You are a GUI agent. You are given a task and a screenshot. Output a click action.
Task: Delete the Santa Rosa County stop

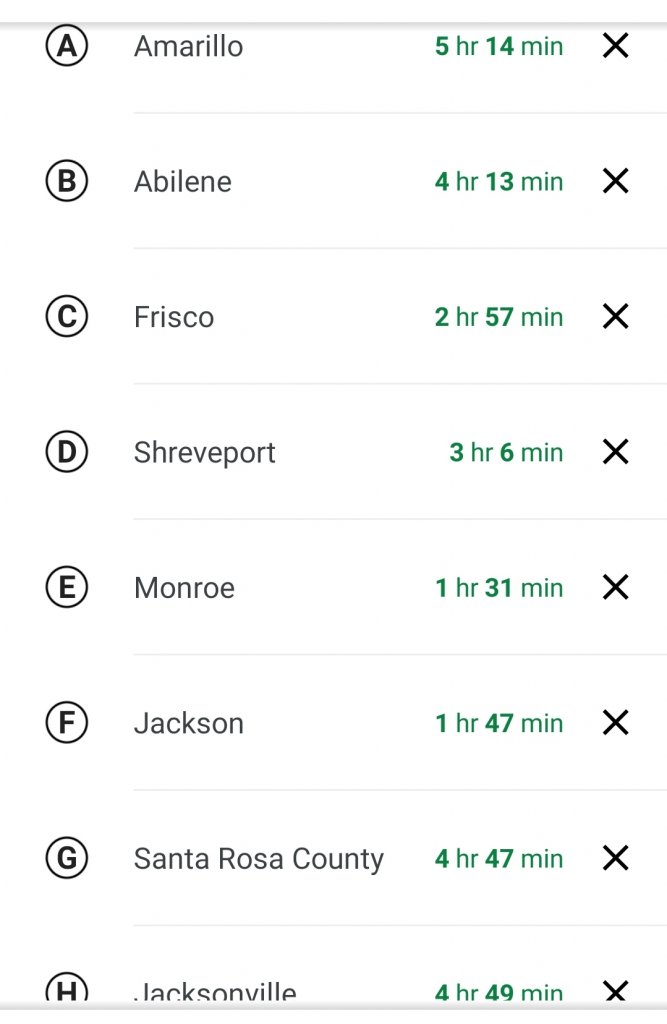[x=615, y=858]
